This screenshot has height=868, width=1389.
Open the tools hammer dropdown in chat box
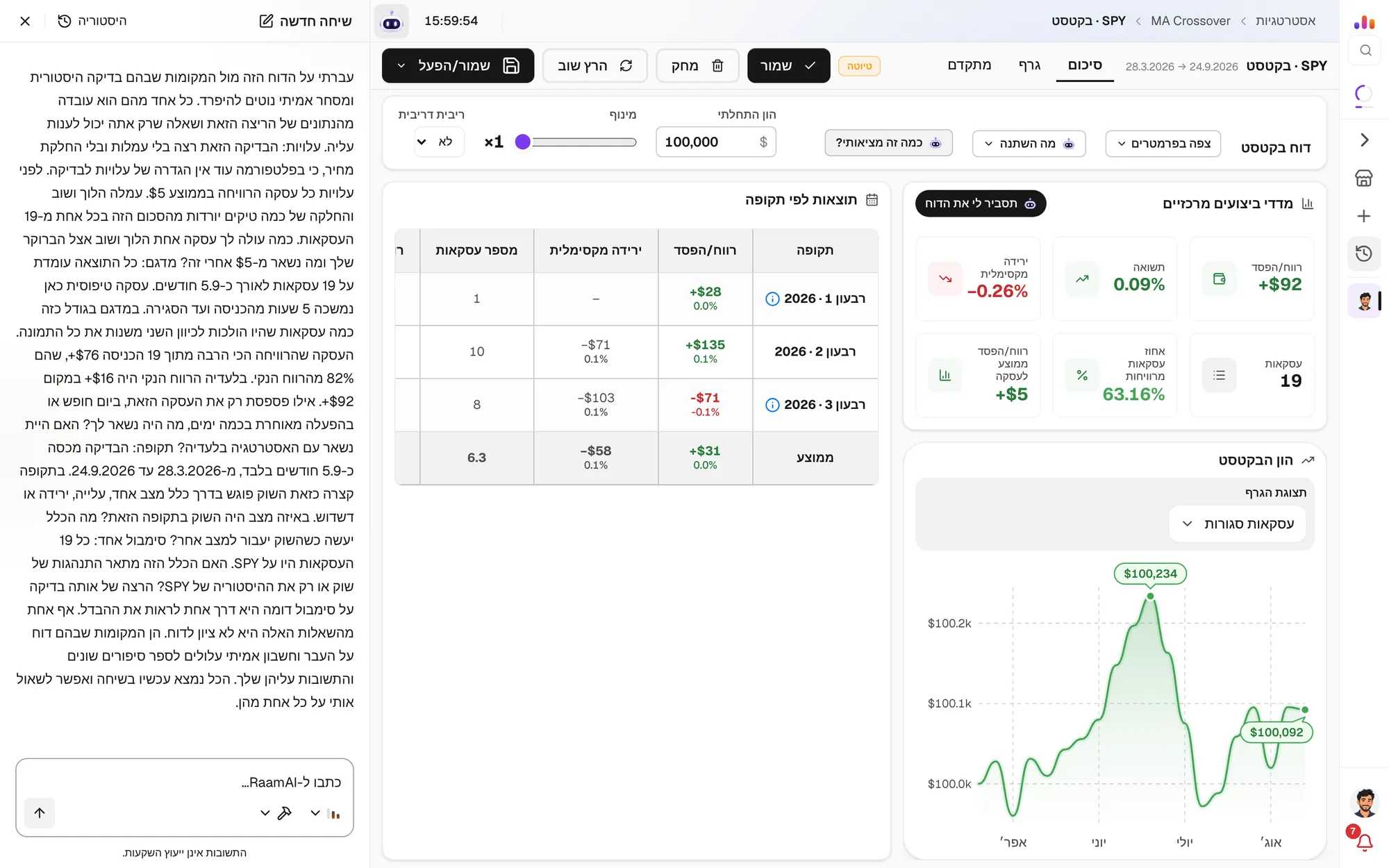point(274,813)
